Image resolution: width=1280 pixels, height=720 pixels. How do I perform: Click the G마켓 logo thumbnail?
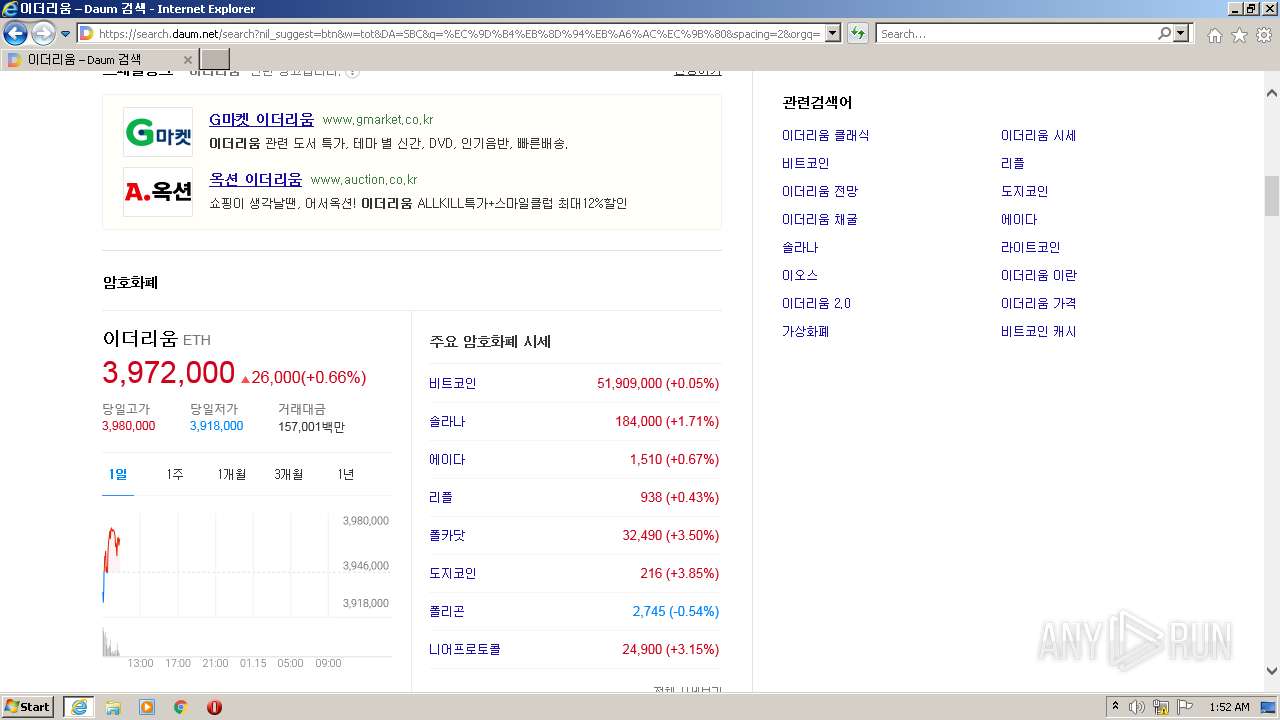(158, 132)
